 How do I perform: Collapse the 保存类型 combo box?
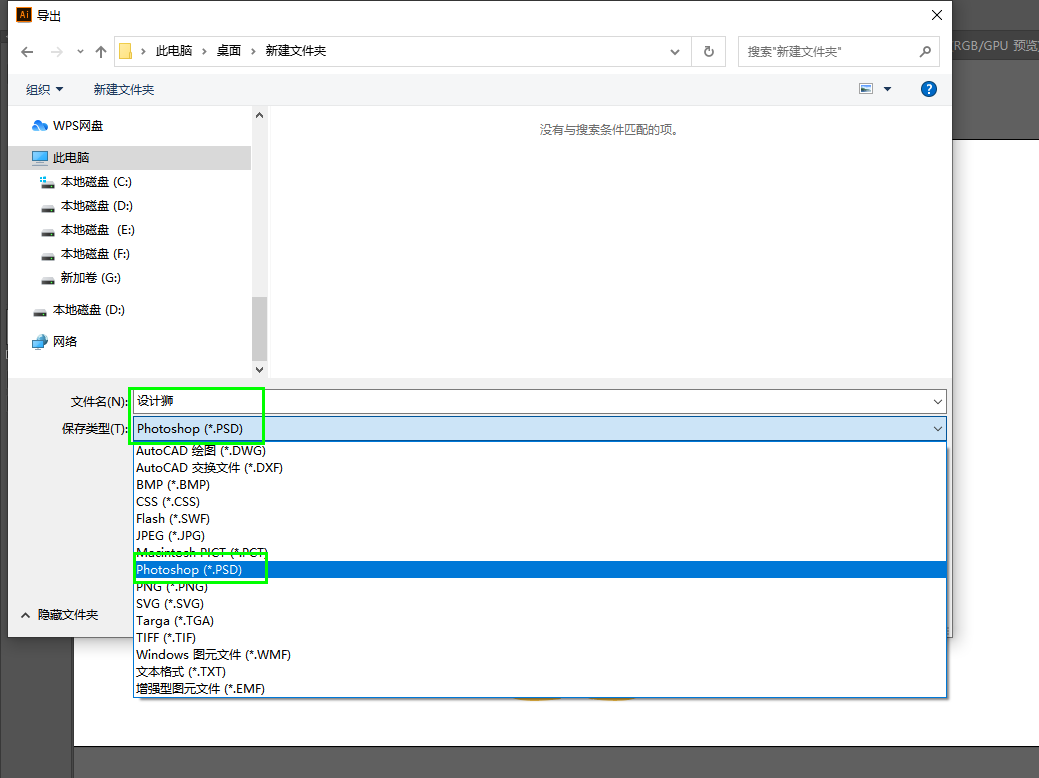pos(938,429)
